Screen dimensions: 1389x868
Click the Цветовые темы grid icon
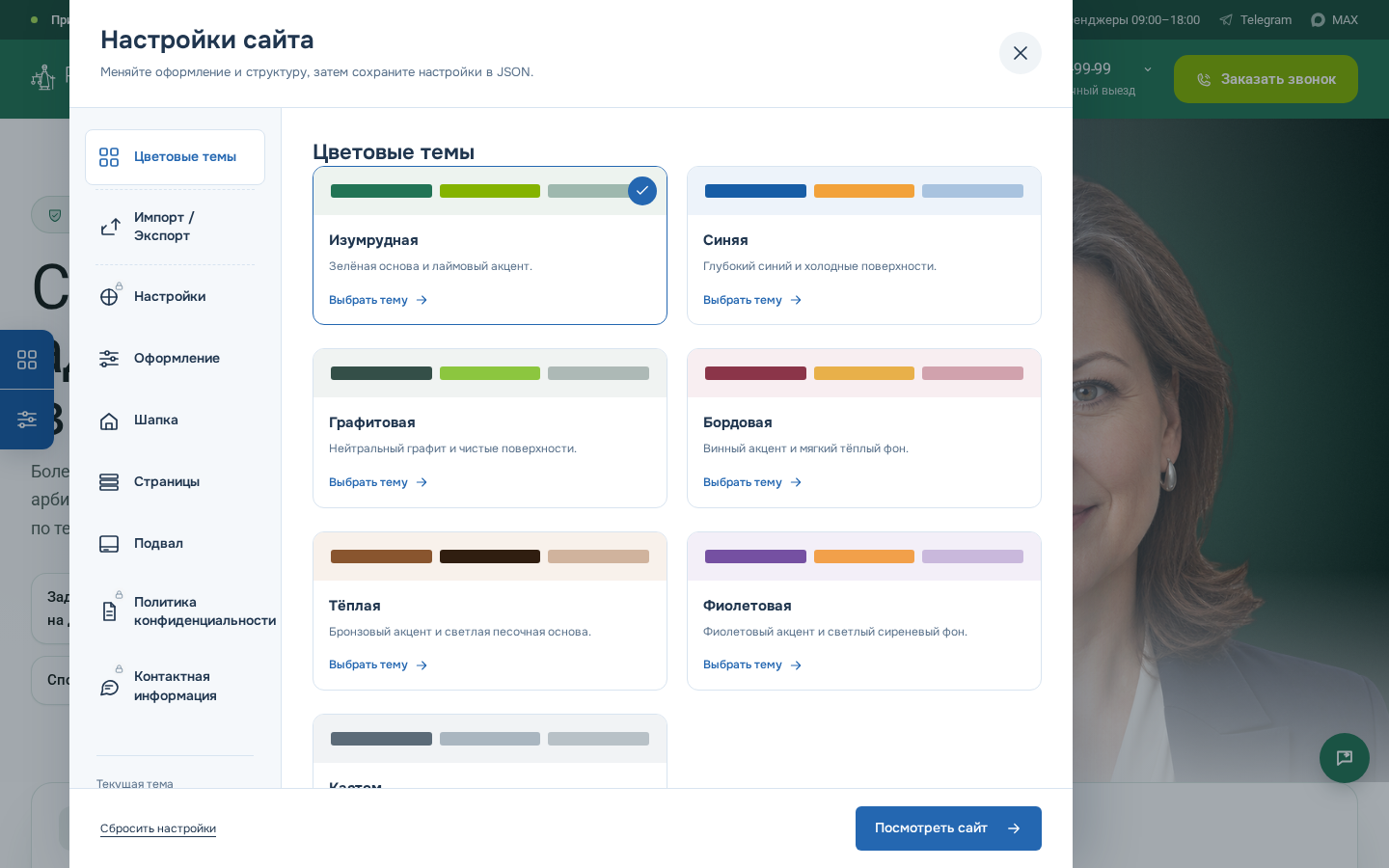point(109,157)
